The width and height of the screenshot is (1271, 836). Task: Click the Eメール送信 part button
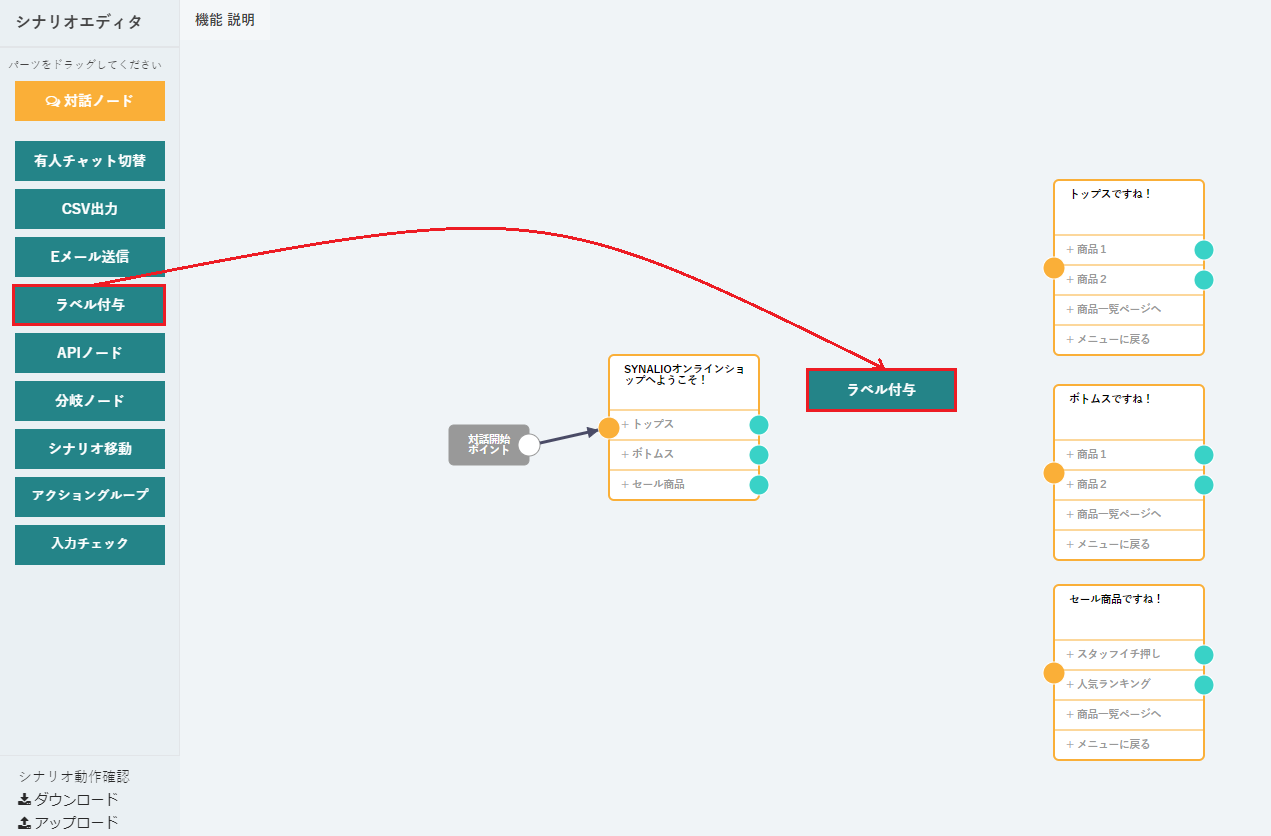[90, 257]
